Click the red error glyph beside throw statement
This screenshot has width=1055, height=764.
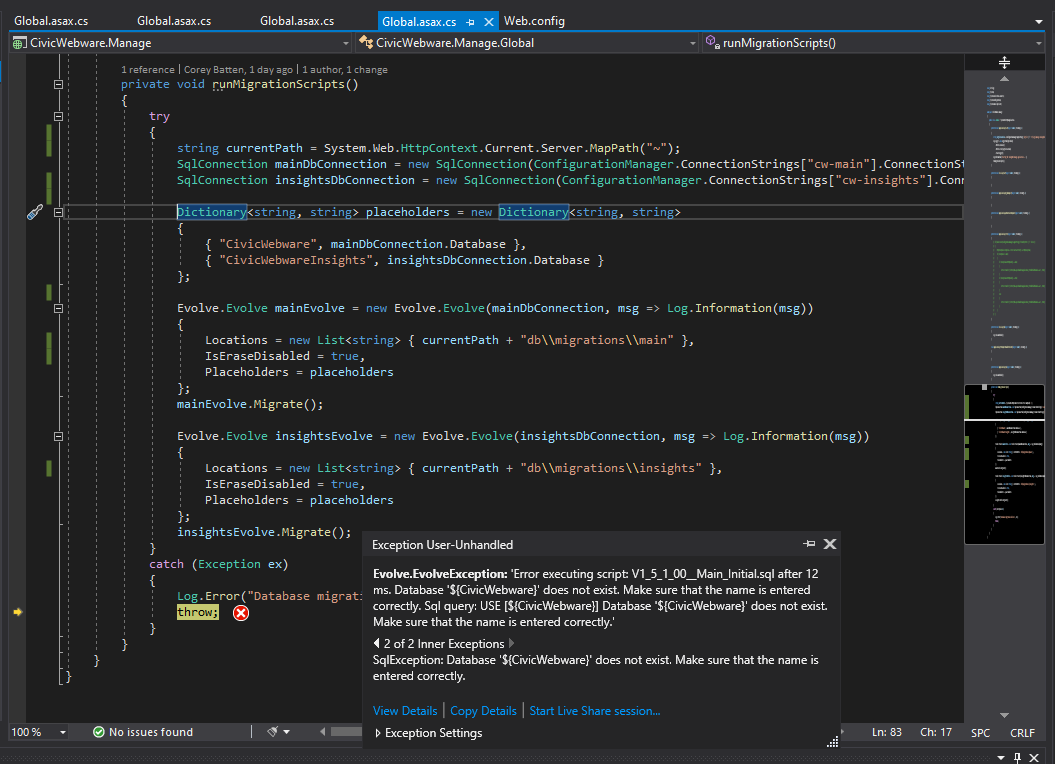click(x=240, y=612)
